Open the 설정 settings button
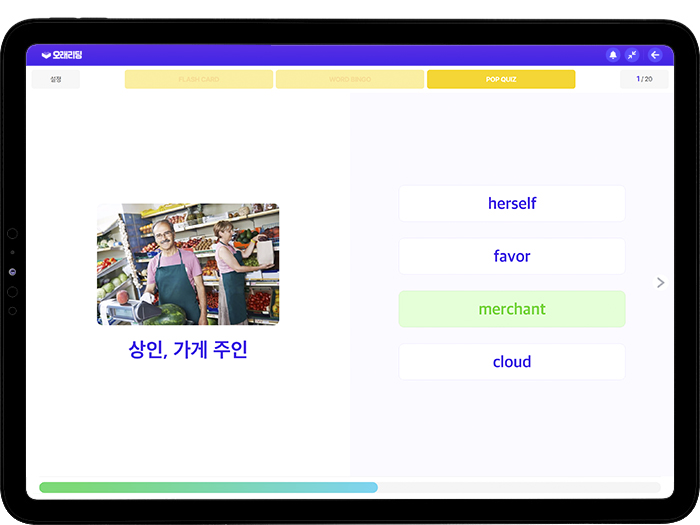The height and width of the screenshot is (525, 700). coord(56,79)
